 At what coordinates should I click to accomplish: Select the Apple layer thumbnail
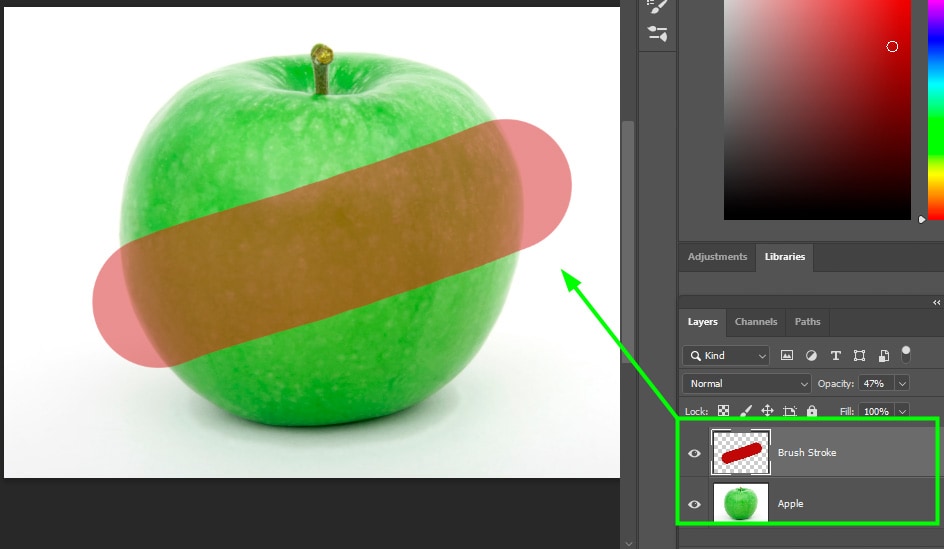click(740, 503)
